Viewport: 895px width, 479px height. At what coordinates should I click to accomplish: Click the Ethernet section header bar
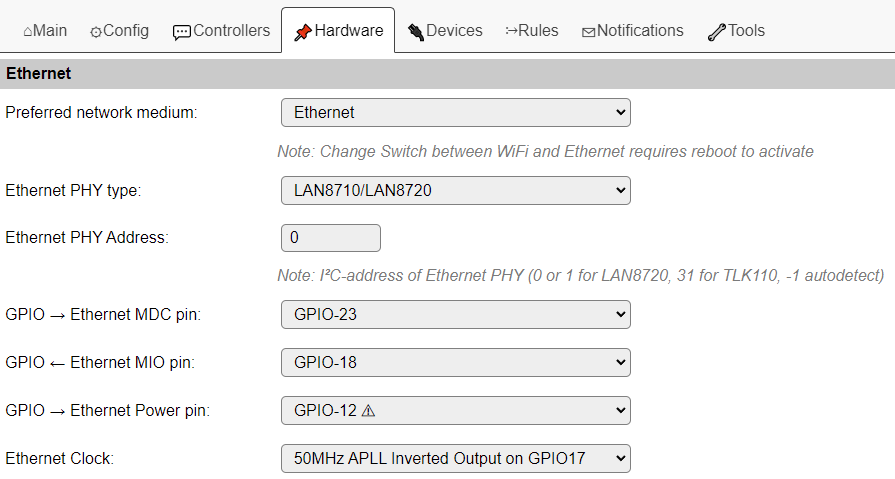[447, 74]
